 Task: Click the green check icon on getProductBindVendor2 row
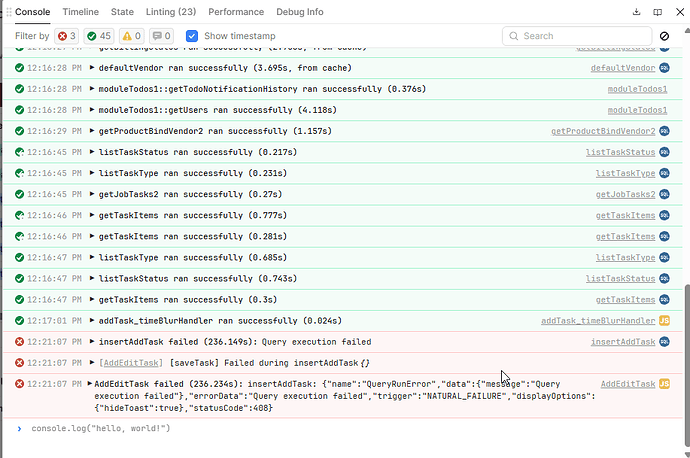(19, 131)
